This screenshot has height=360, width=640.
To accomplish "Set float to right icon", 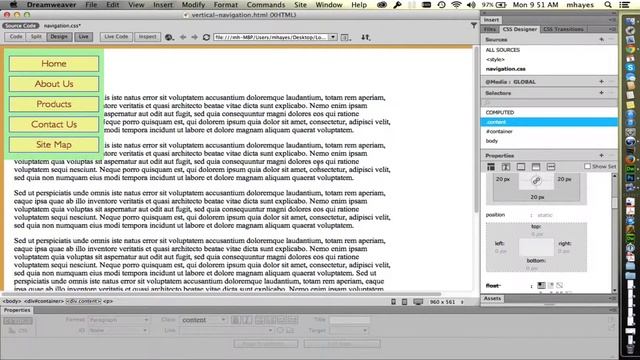I will coord(551,285).
